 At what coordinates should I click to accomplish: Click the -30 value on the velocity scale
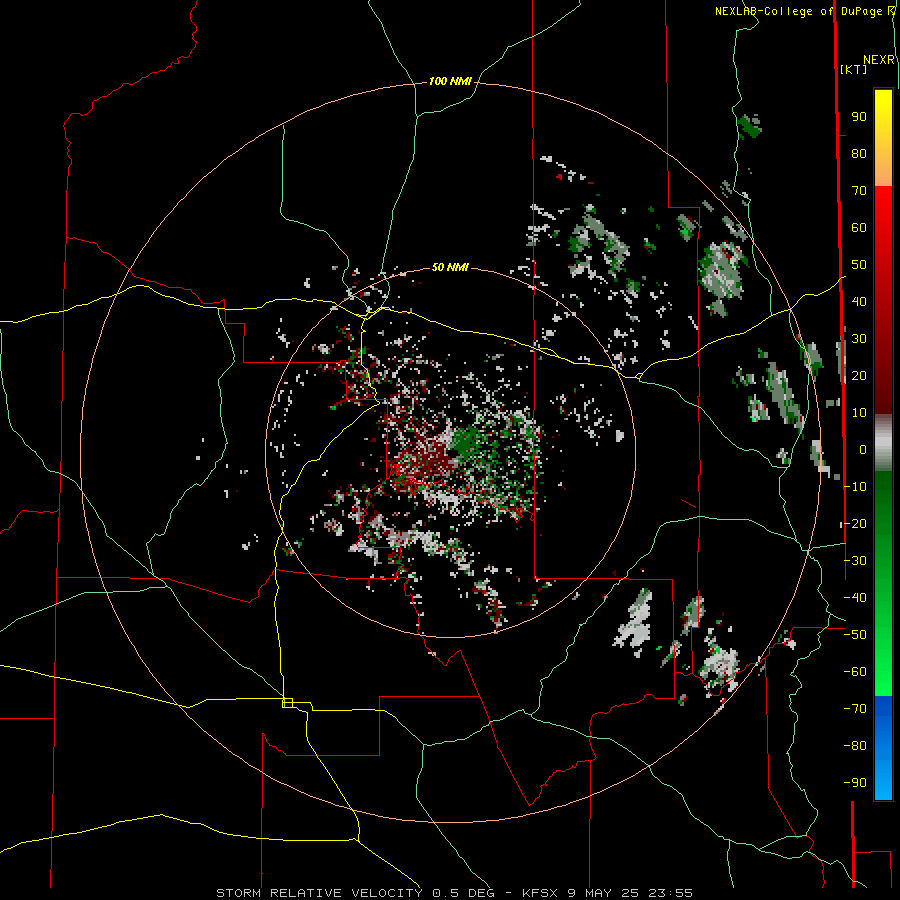click(x=855, y=561)
